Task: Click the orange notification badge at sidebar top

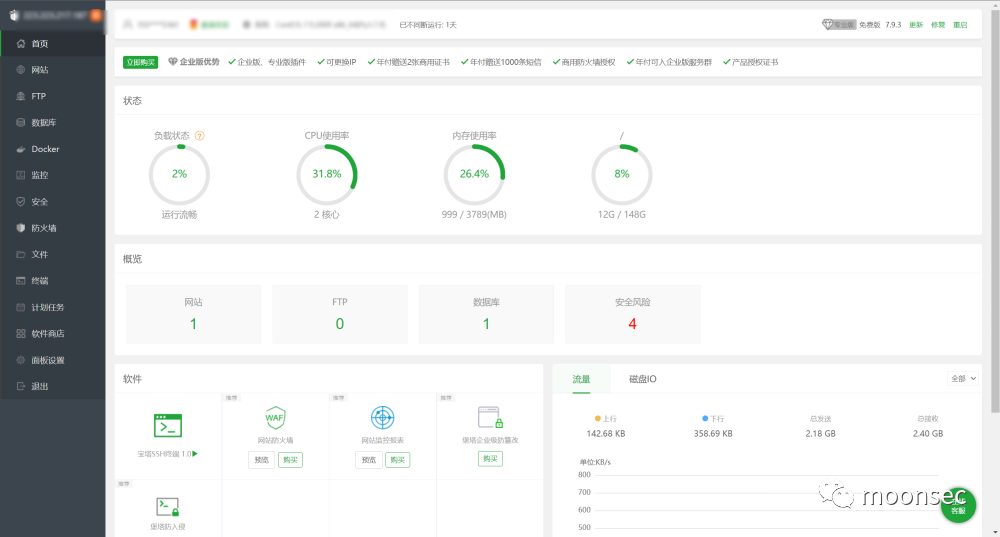Action: 96,15
